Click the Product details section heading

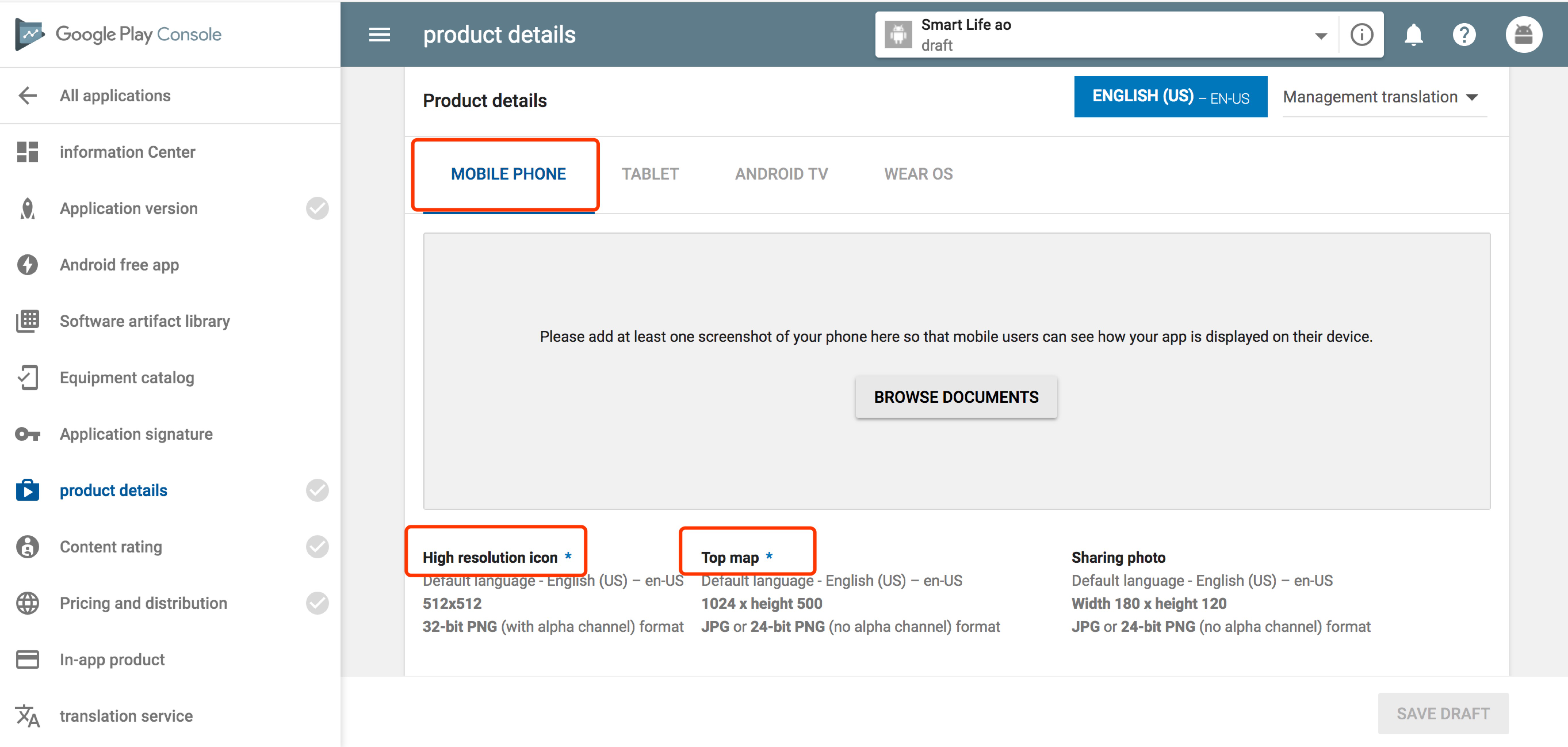tap(485, 100)
